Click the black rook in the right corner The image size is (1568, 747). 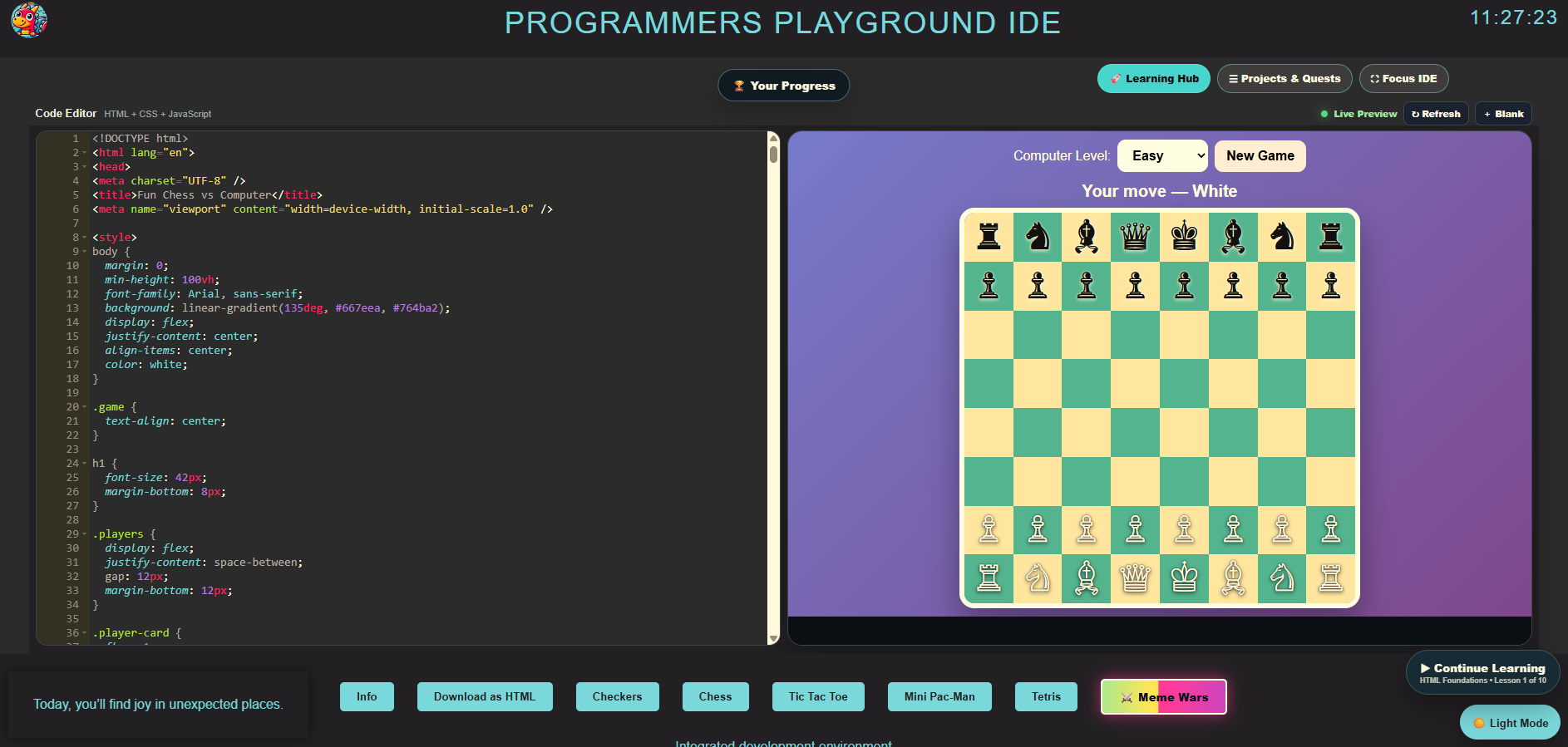1331,237
